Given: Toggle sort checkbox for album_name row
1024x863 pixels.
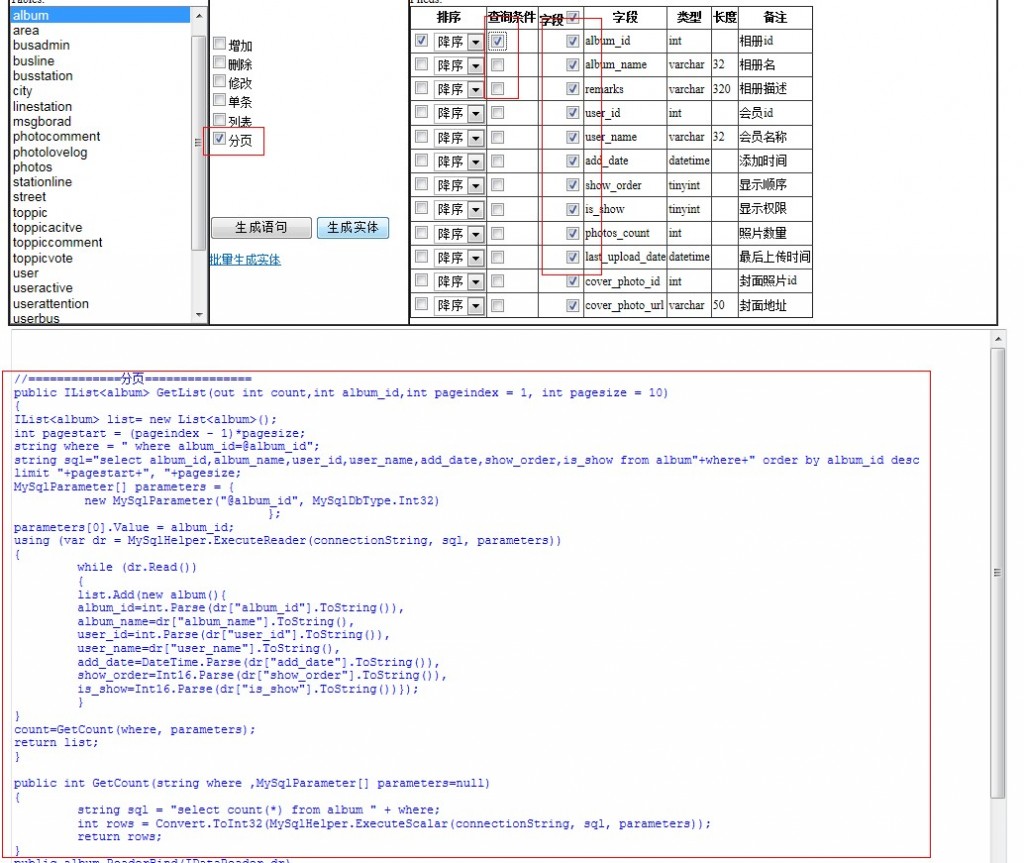Looking at the screenshot, I should pyautogui.click(x=421, y=64).
